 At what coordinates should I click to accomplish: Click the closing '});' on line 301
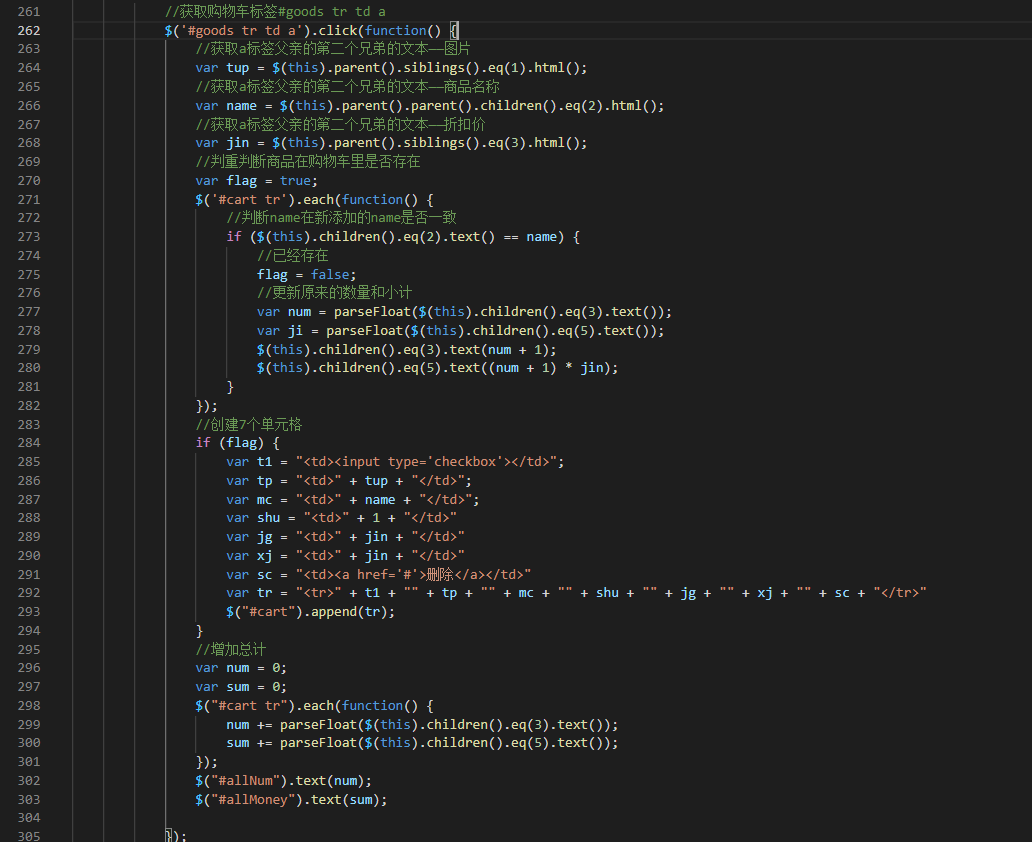[207, 762]
